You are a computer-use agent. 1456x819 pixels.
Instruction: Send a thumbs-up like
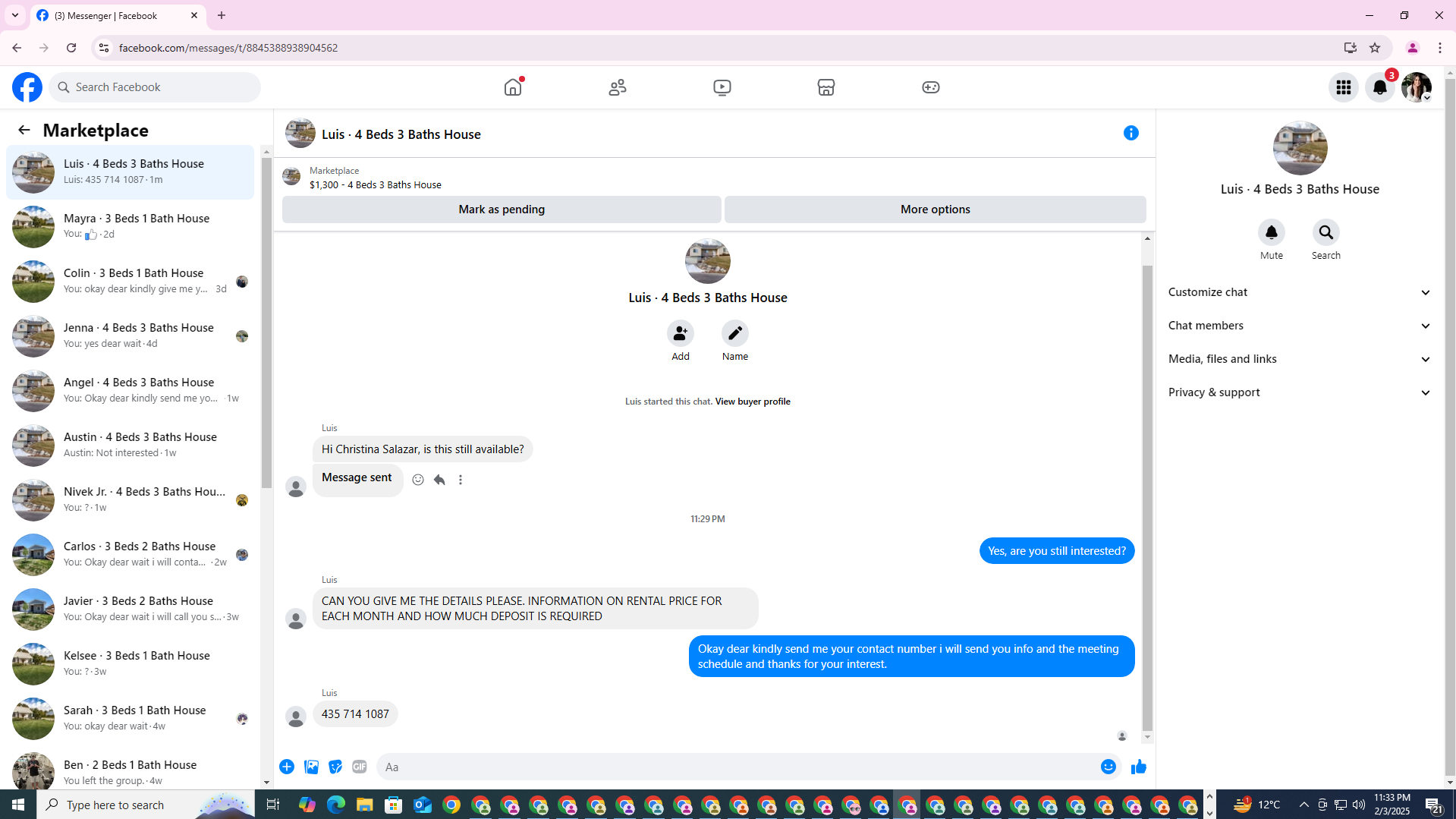pos(1139,767)
